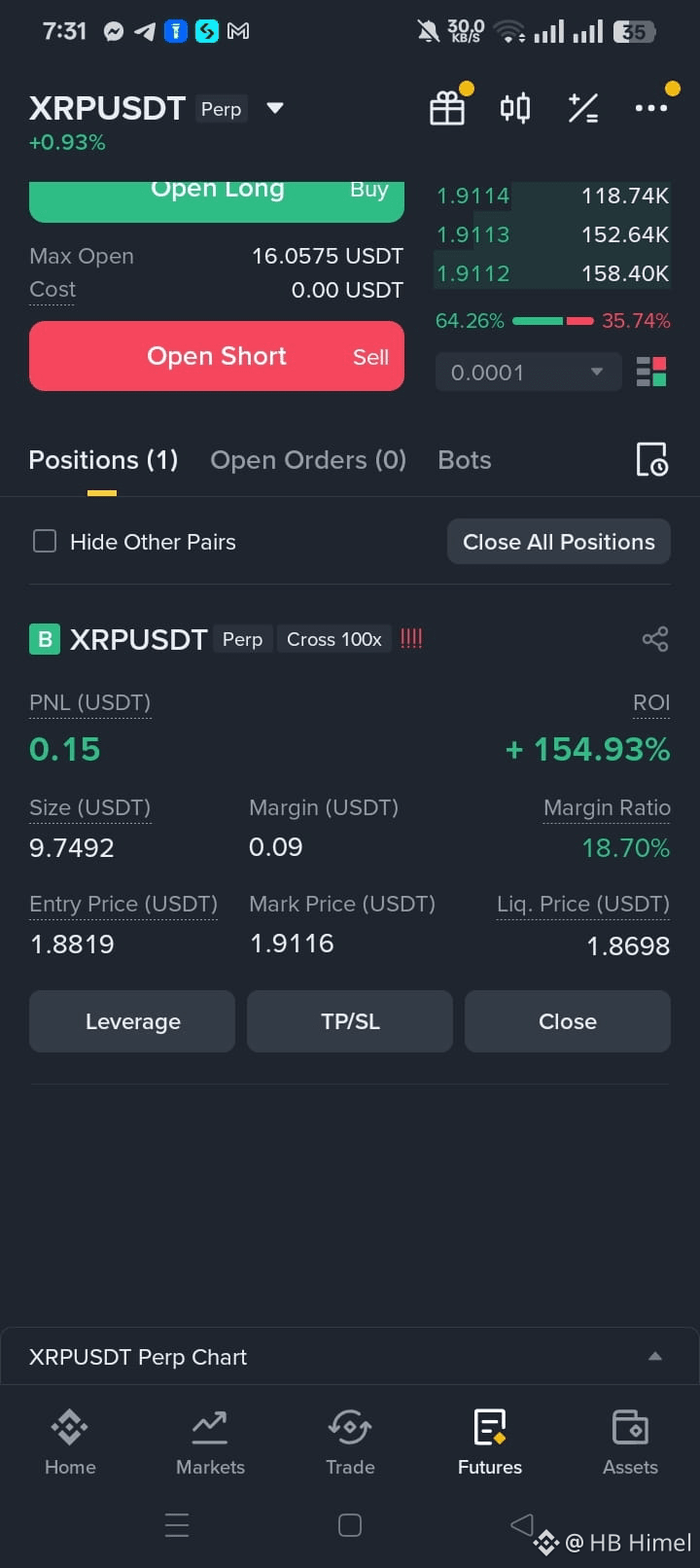Open the three-dot more options menu
This screenshot has height=1568, width=700.
coord(651,107)
